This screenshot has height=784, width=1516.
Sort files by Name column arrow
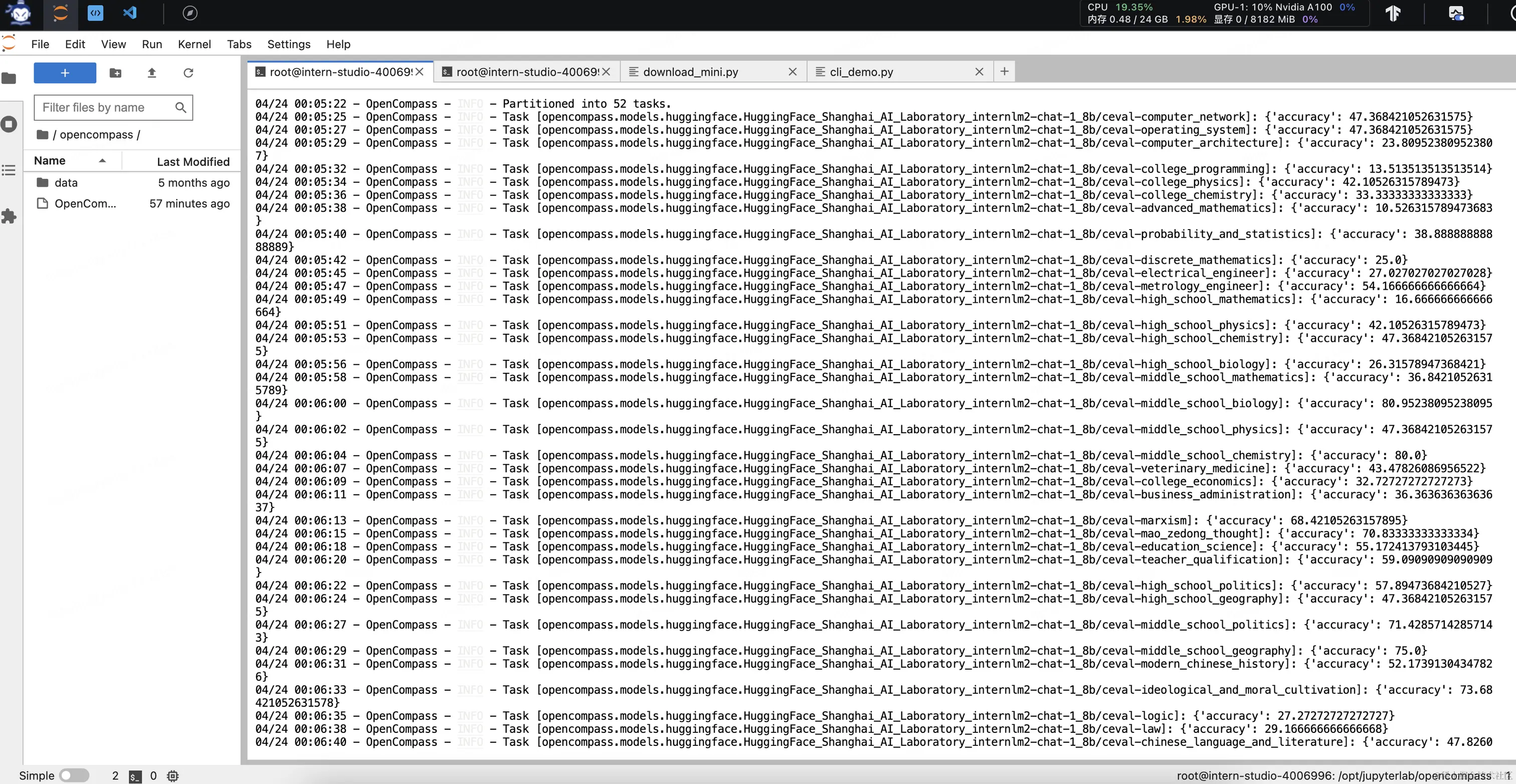[x=102, y=161]
